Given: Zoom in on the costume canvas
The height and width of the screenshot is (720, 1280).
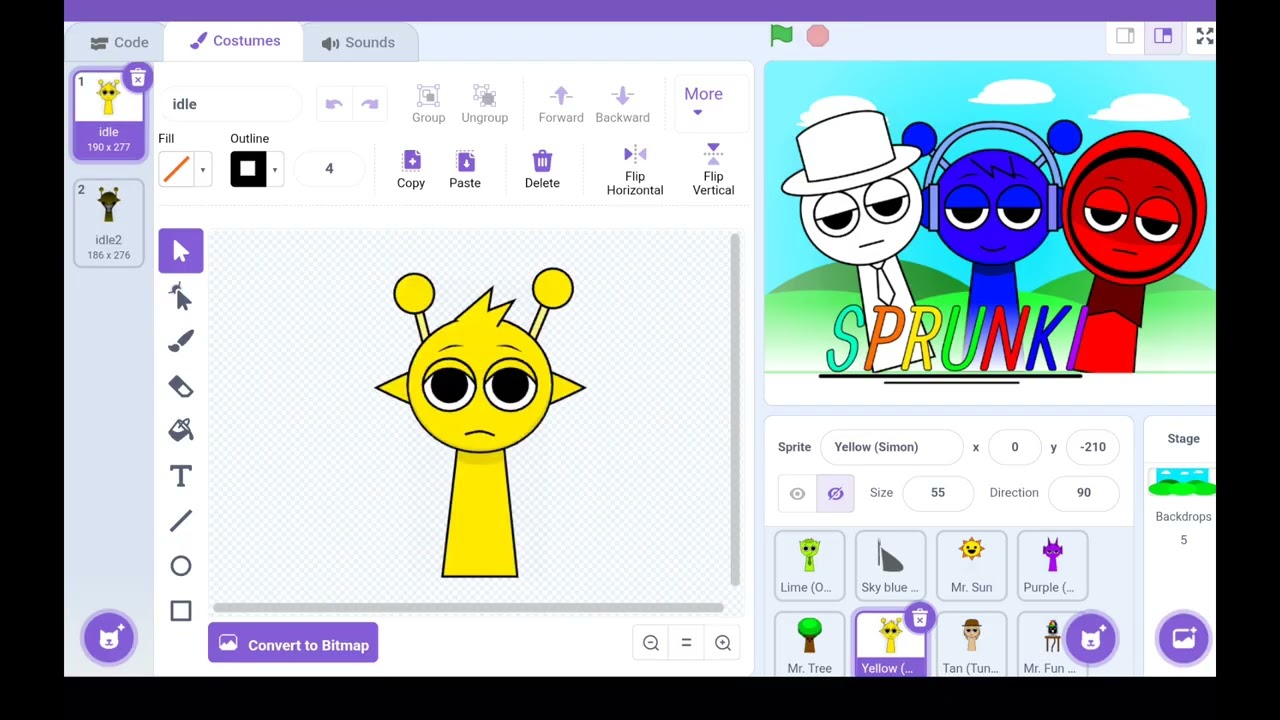Looking at the screenshot, I should click(x=722, y=643).
